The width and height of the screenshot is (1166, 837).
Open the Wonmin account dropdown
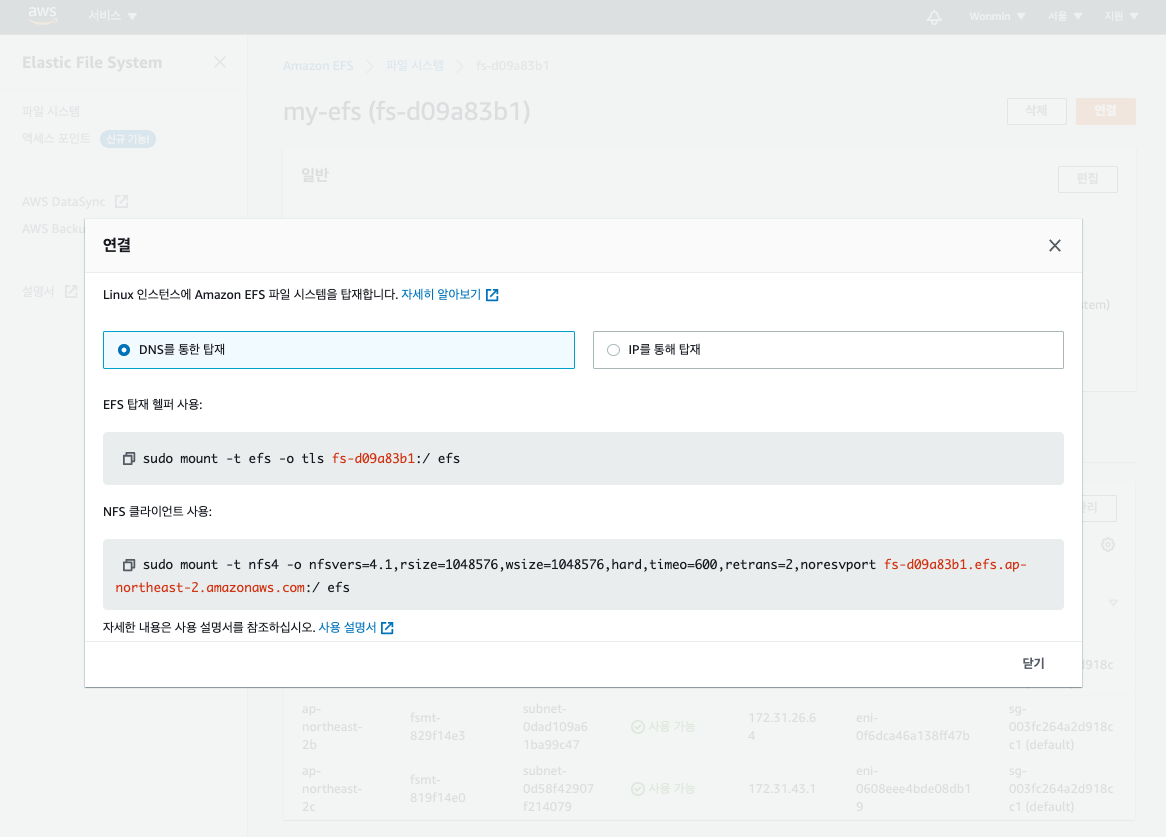tap(996, 16)
